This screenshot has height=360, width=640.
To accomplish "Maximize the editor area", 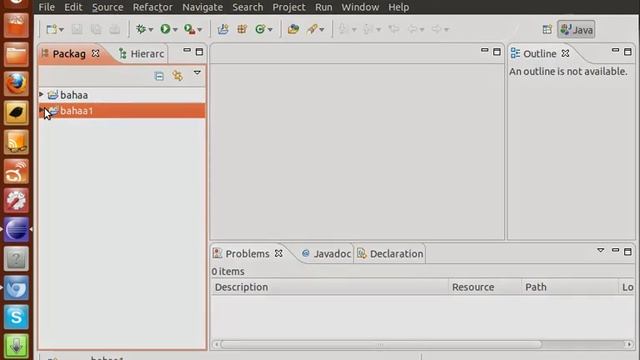I will point(497,52).
